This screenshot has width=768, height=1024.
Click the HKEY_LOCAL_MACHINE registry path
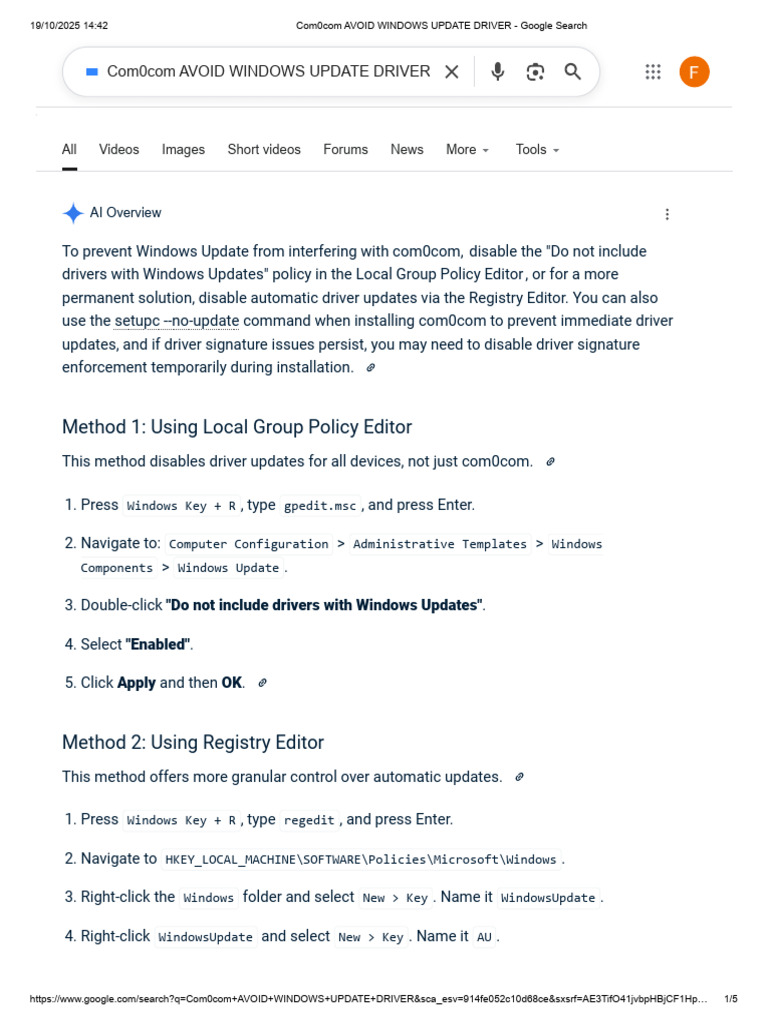click(x=360, y=859)
